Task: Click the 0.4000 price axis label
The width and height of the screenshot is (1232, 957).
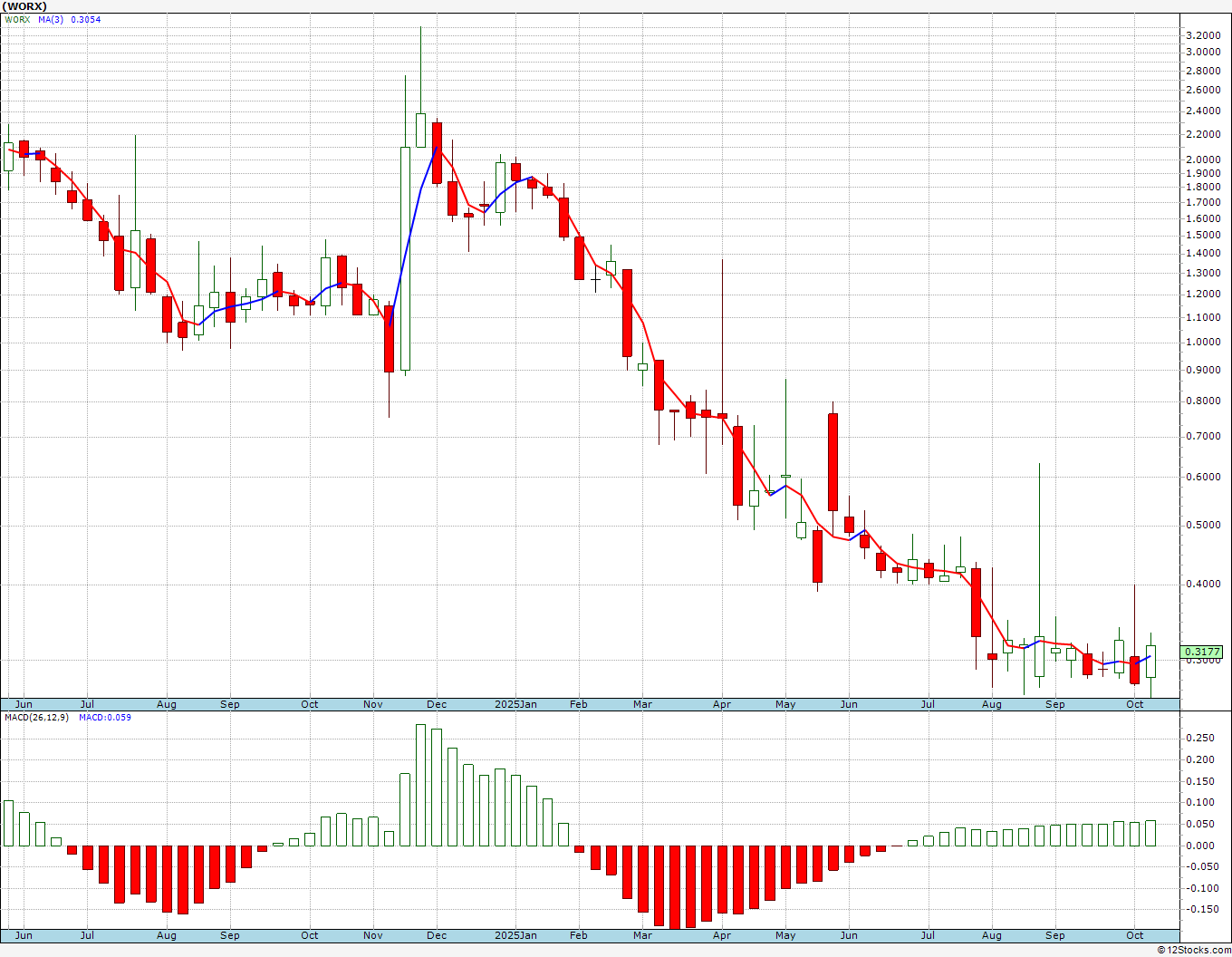Action: point(1202,584)
